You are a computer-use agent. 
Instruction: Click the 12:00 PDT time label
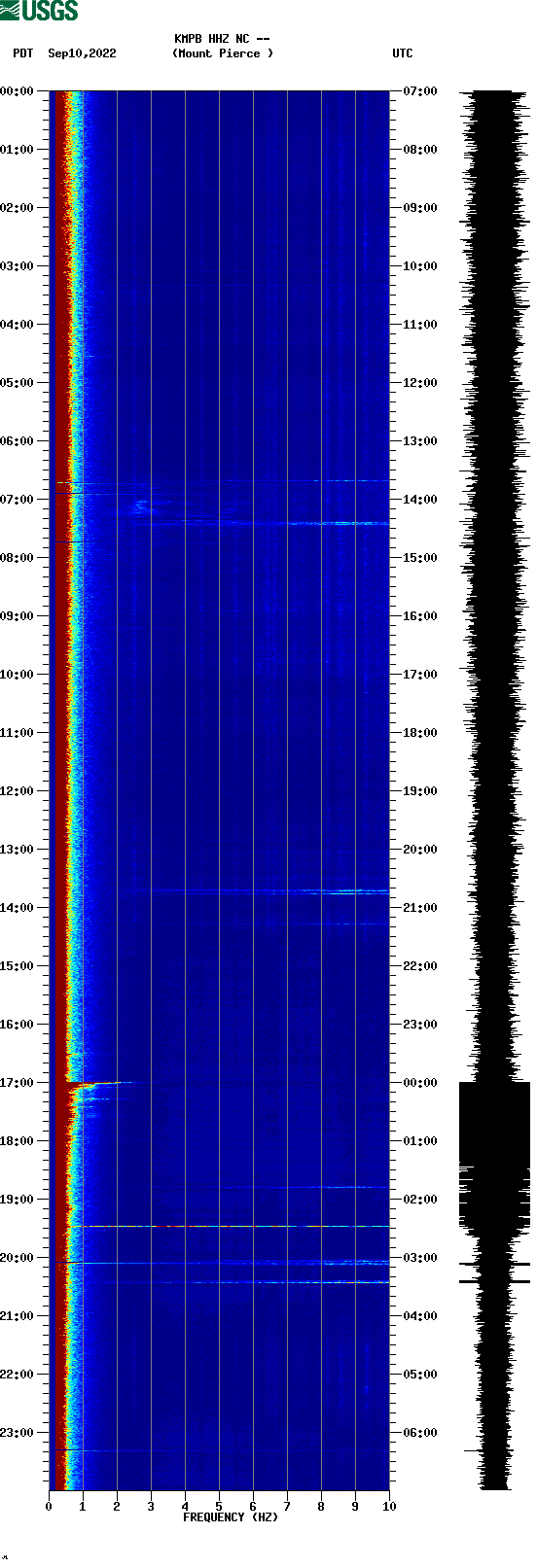18,791
